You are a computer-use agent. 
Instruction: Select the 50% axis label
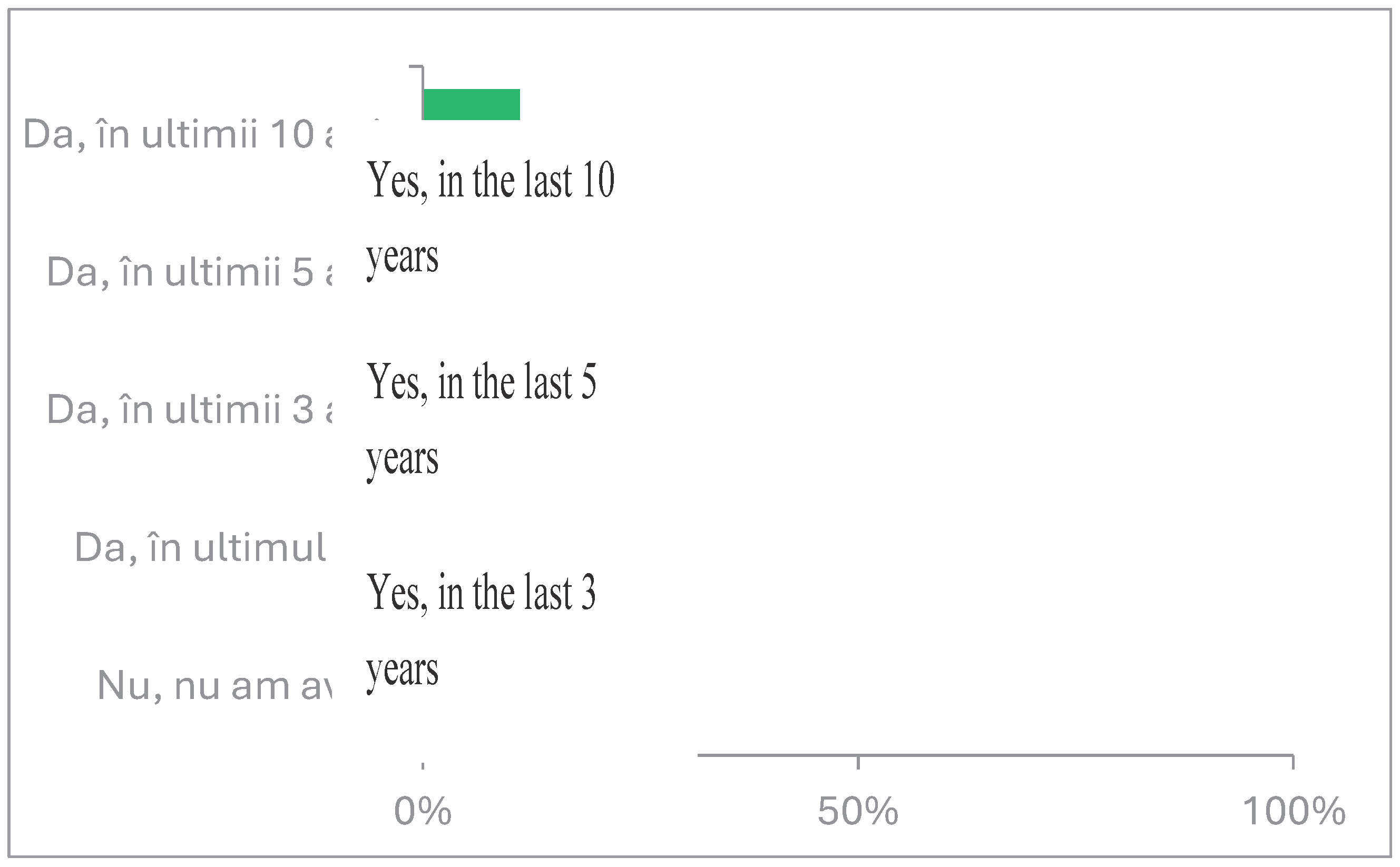coord(857,812)
